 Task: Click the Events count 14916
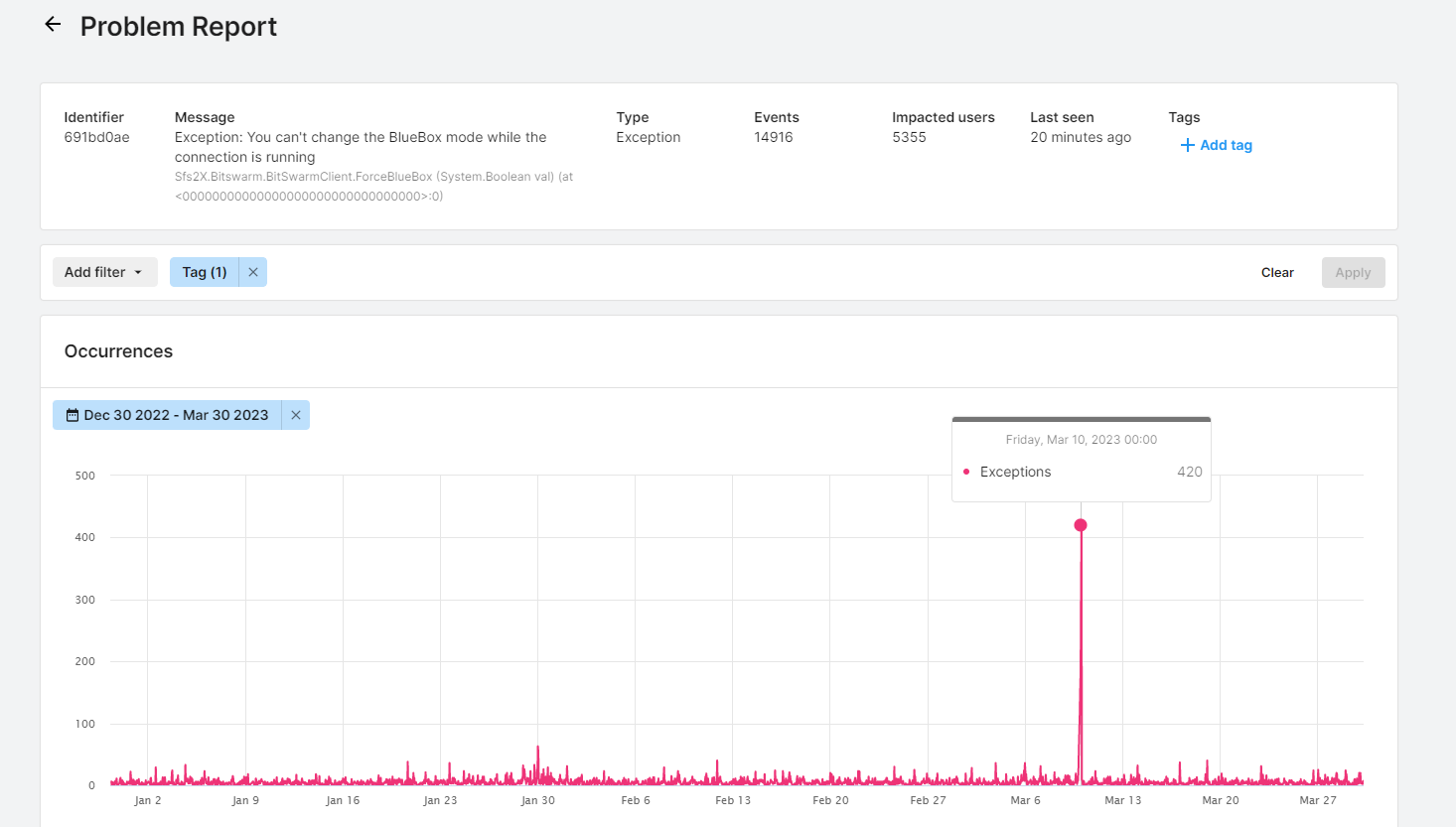pos(773,137)
